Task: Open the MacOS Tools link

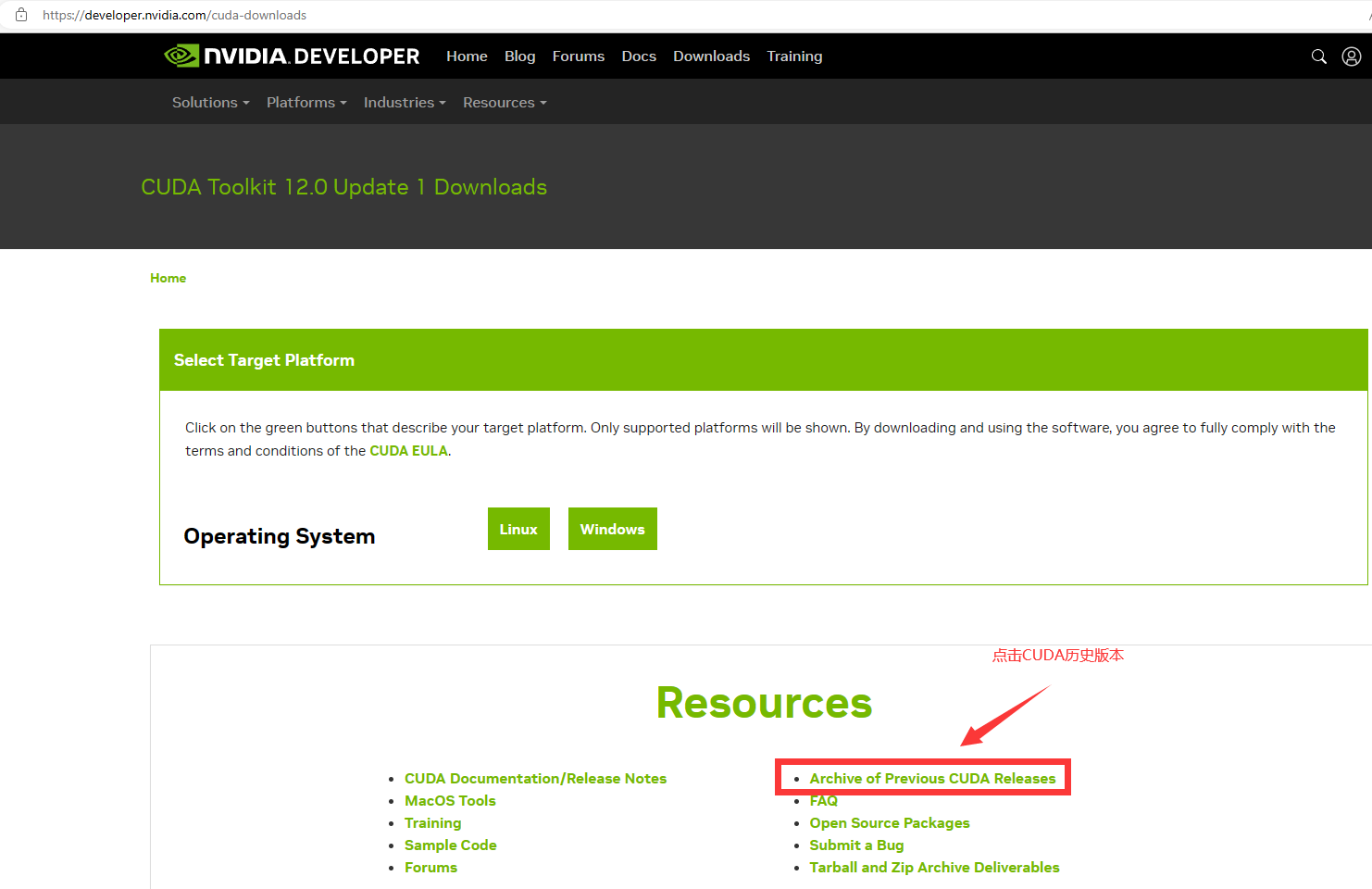Action: pyautogui.click(x=450, y=801)
